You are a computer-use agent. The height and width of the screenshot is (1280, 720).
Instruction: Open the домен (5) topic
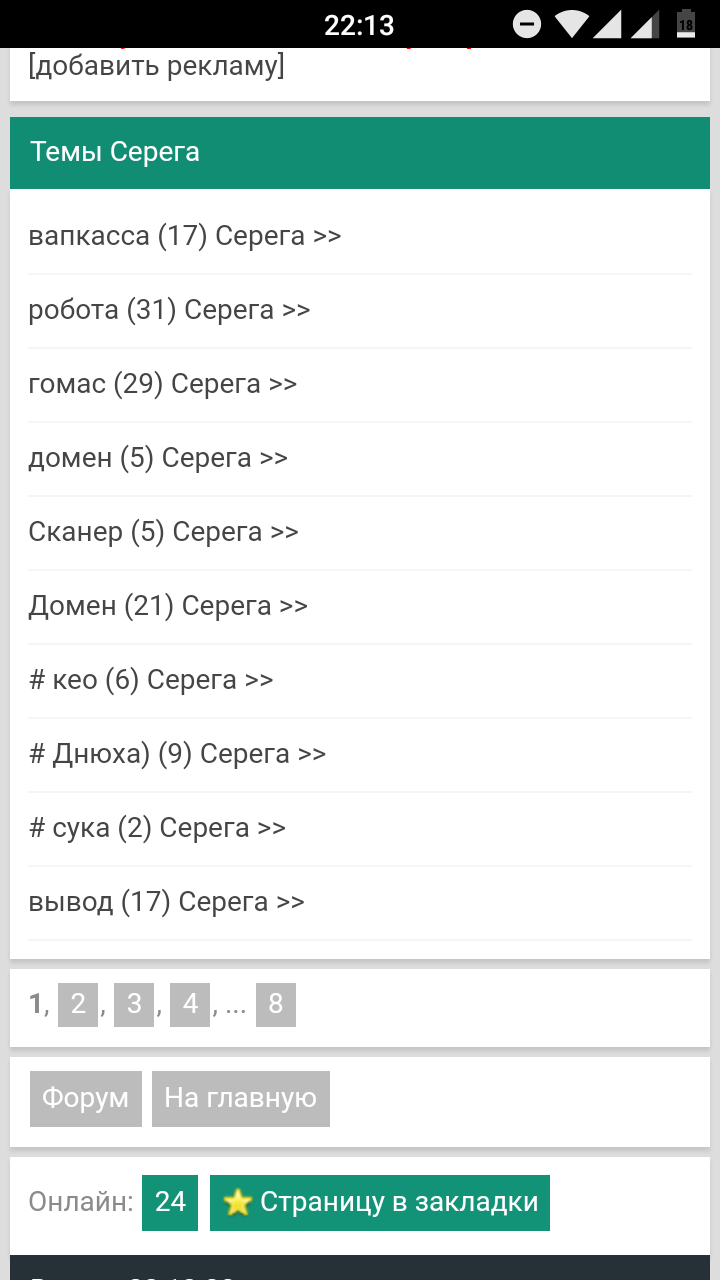pyautogui.click(x=360, y=459)
